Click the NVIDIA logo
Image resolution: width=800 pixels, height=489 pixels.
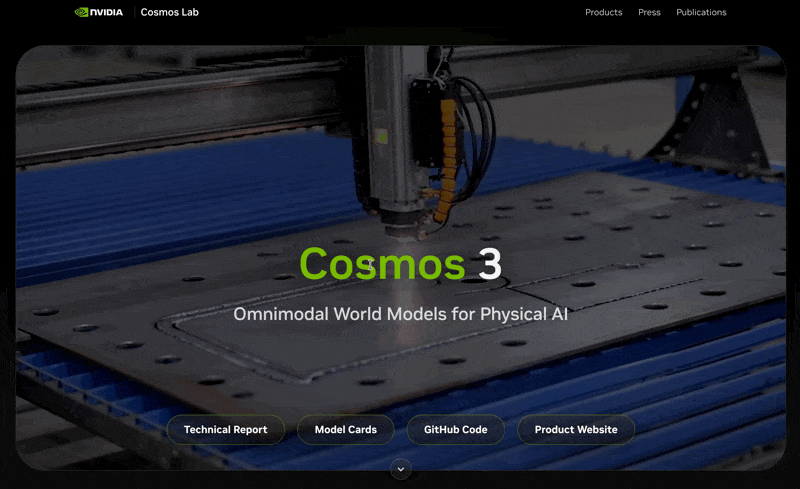tap(98, 12)
